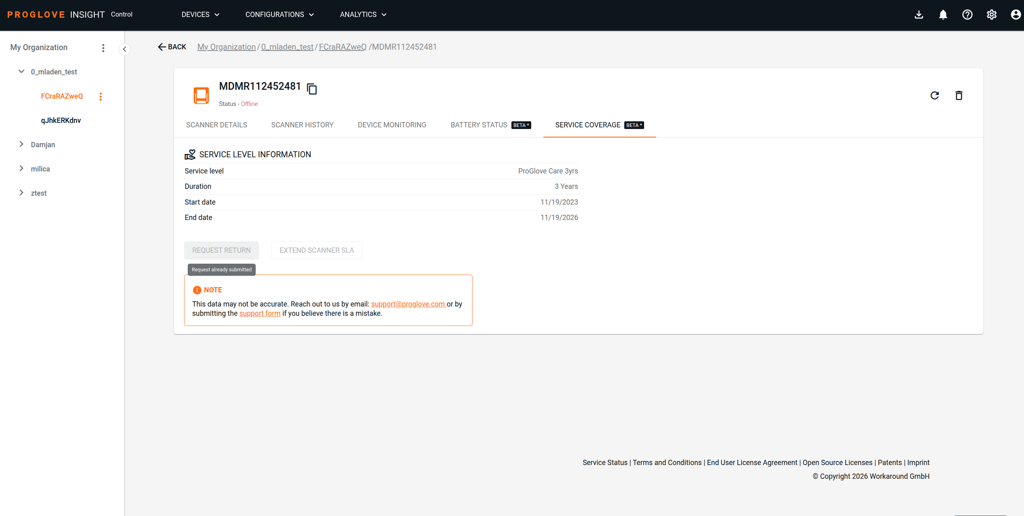Click the download icon in top bar
The width and height of the screenshot is (1024, 516).
[x=919, y=15]
